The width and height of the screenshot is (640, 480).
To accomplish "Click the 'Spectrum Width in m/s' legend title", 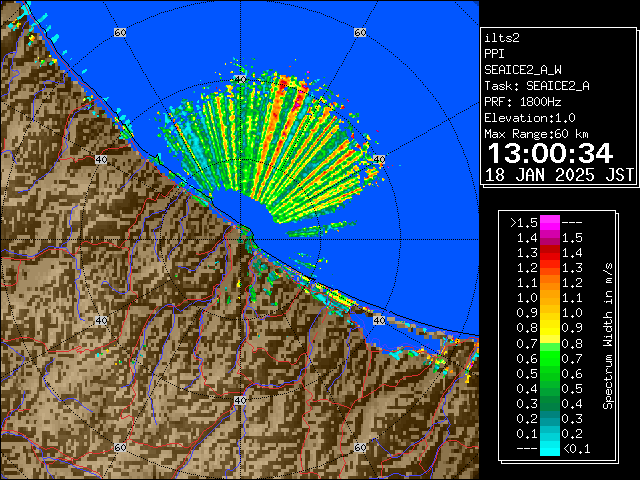I will pyautogui.click(x=608, y=336).
